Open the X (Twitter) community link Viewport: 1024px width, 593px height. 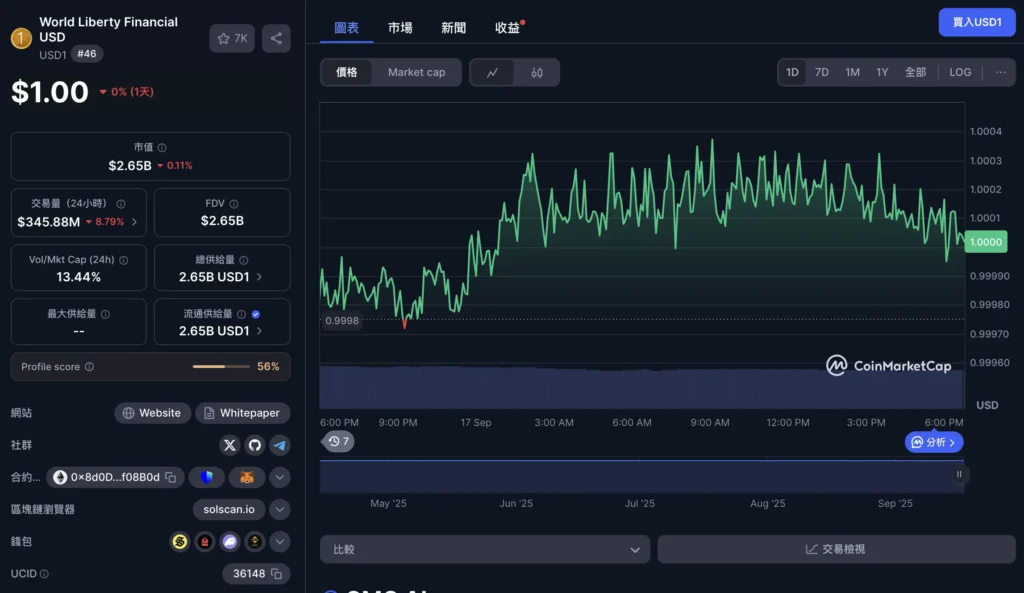(x=230, y=445)
